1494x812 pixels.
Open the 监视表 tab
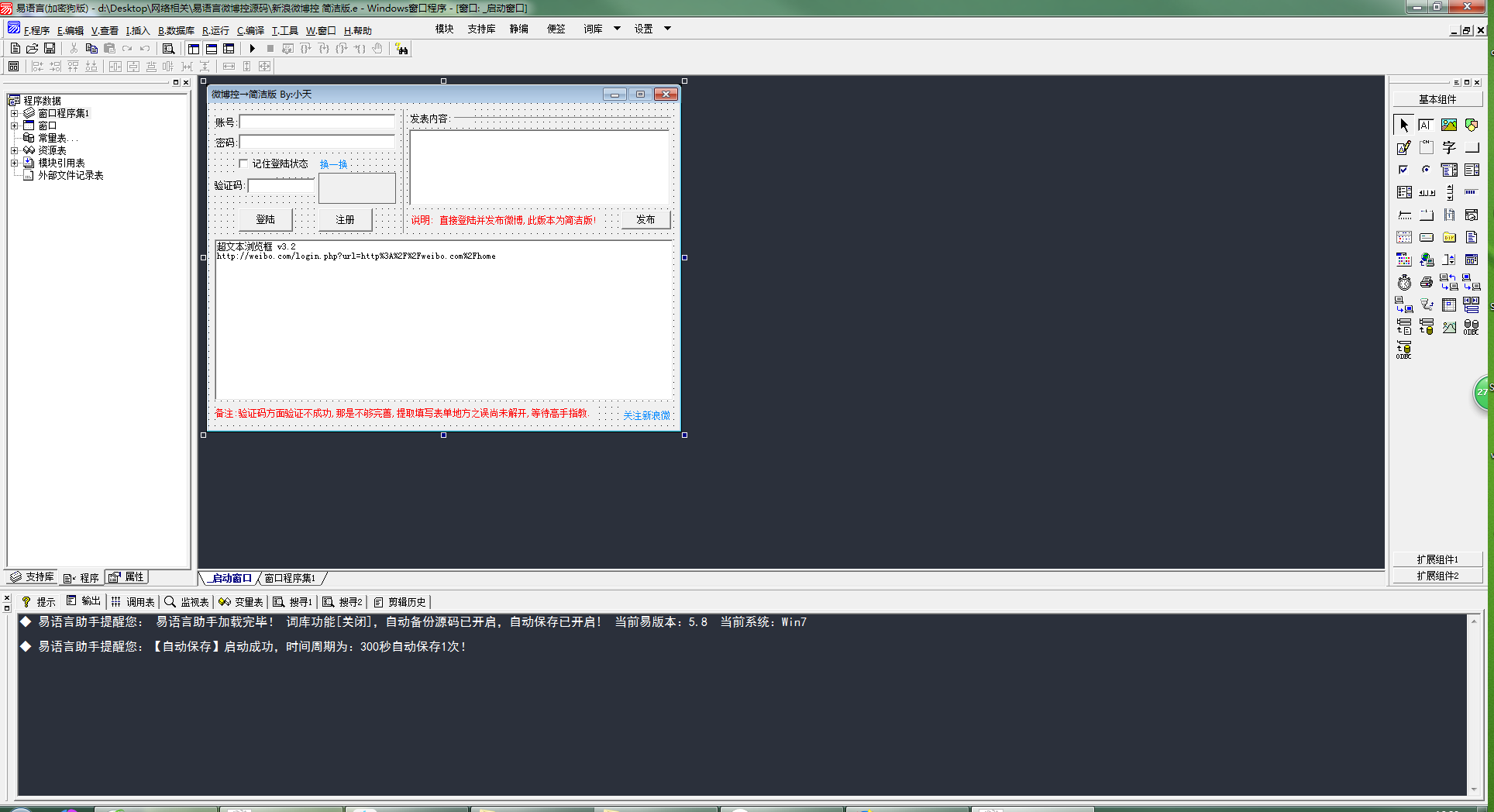188,602
